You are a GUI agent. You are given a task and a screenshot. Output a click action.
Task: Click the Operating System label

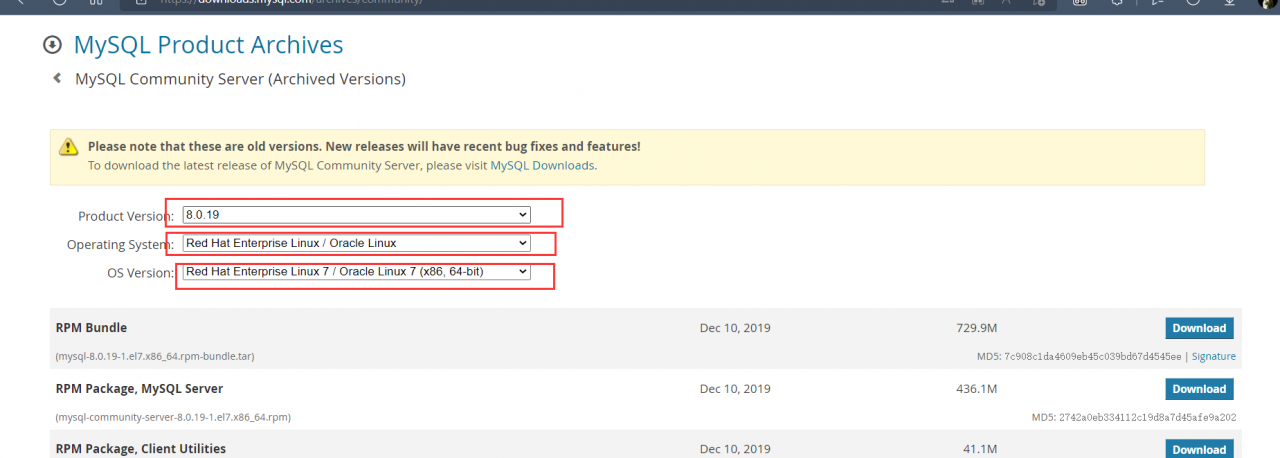tap(120, 244)
